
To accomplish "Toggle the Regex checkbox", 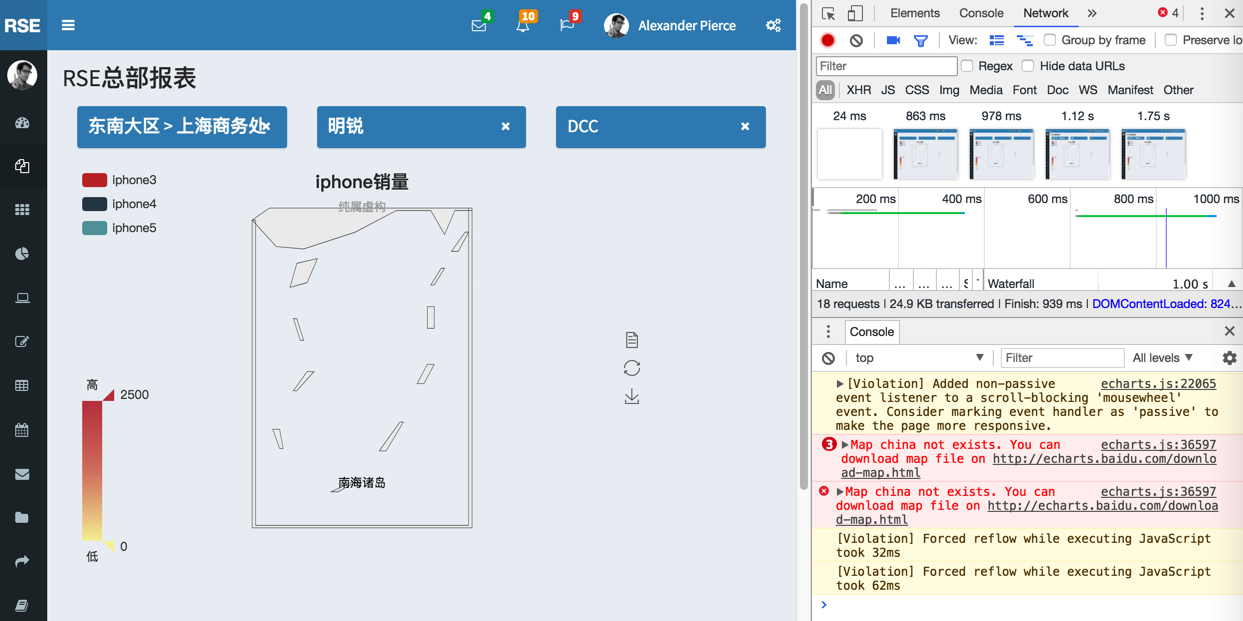I will pos(967,66).
